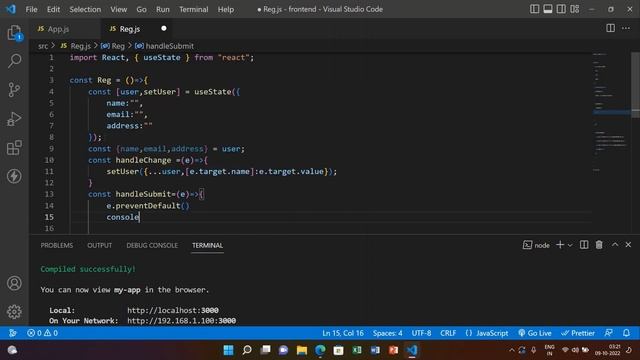Open the Run menu
Viewport: 640px width, 360px height.
(162, 9)
